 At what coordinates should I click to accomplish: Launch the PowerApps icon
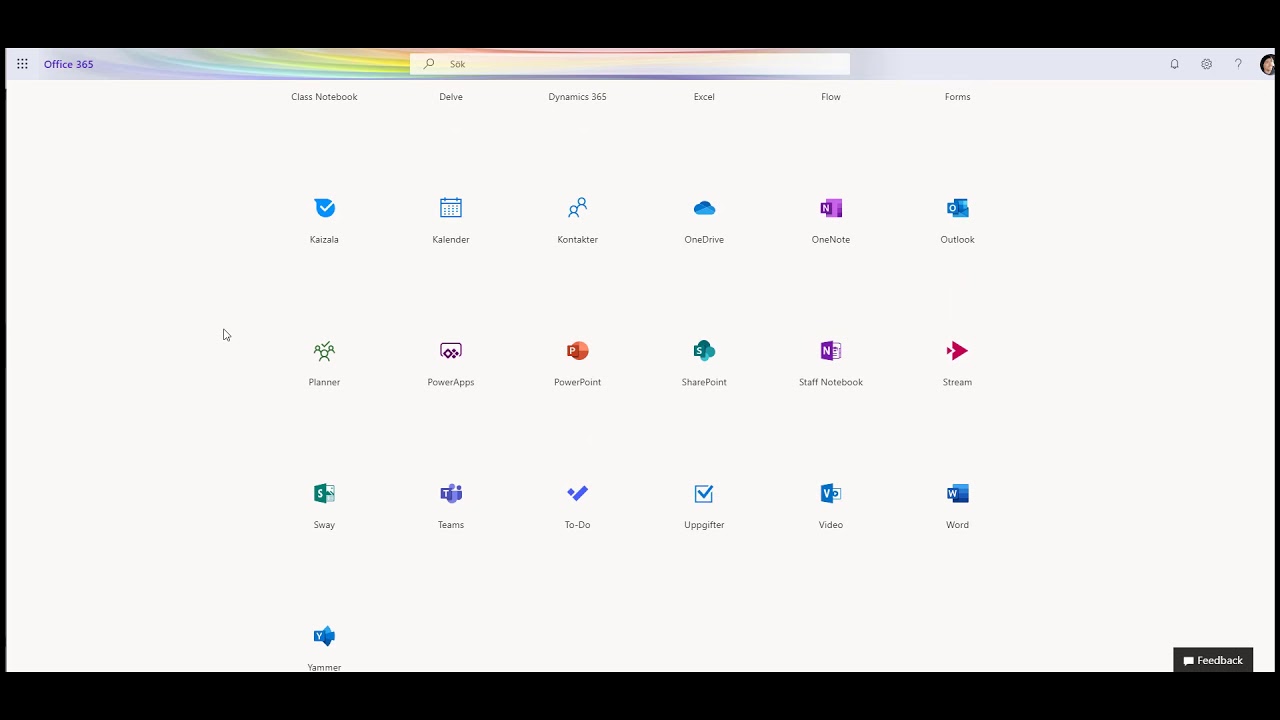point(451,351)
